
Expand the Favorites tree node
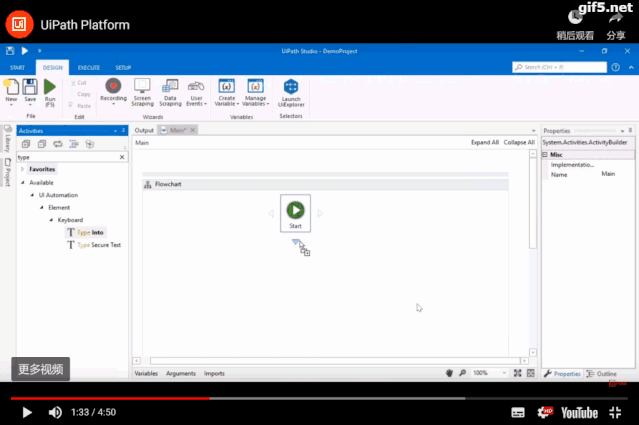click(22, 169)
